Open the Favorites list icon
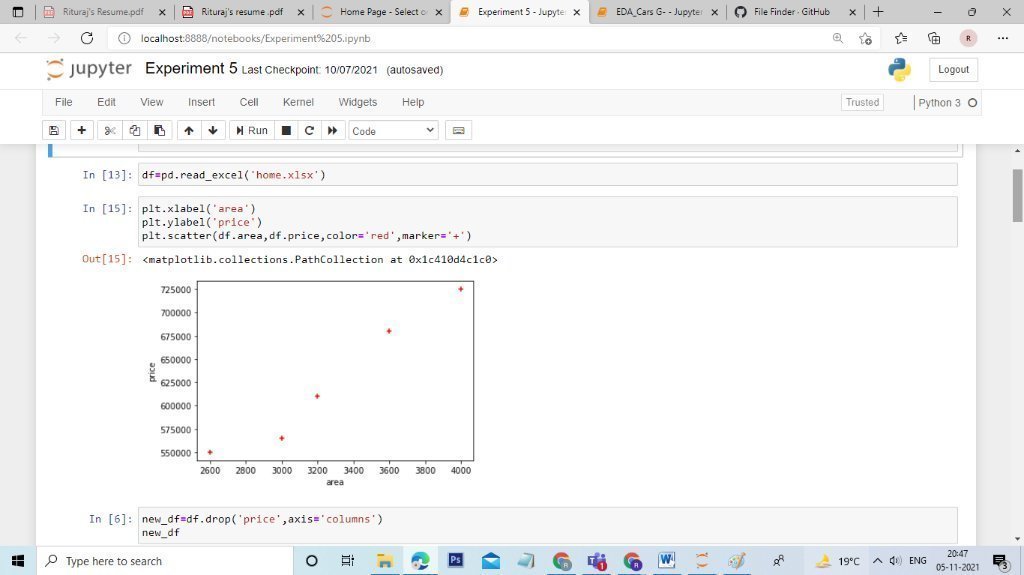1024x575 pixels. click(x=901, y=39)
